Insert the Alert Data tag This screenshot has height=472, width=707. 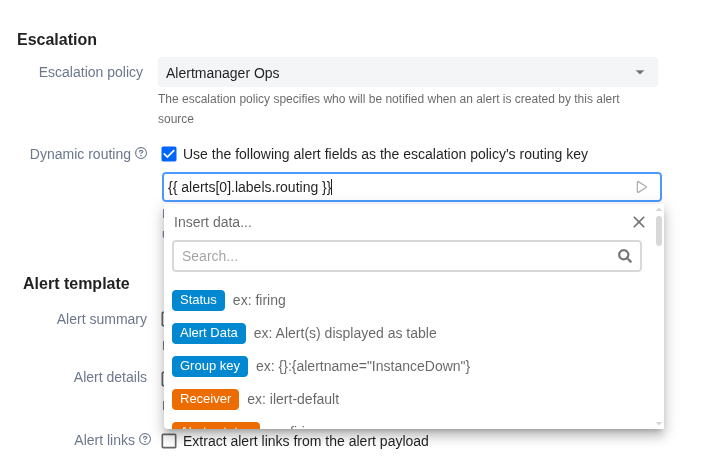[209, 333]
